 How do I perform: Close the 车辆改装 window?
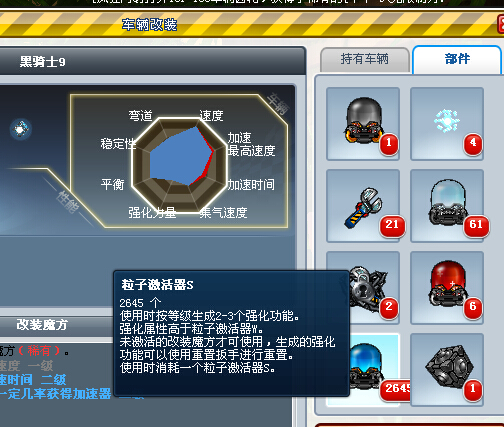tap(501, 24)
